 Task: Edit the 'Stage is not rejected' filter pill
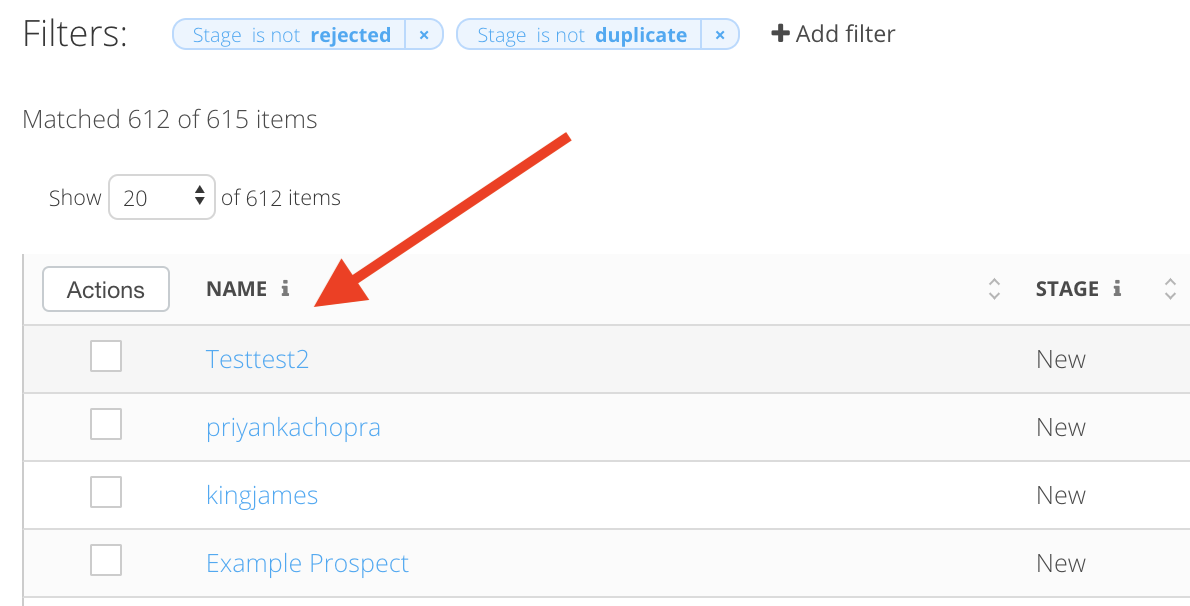pyautogui.click(x=291, y=35)
